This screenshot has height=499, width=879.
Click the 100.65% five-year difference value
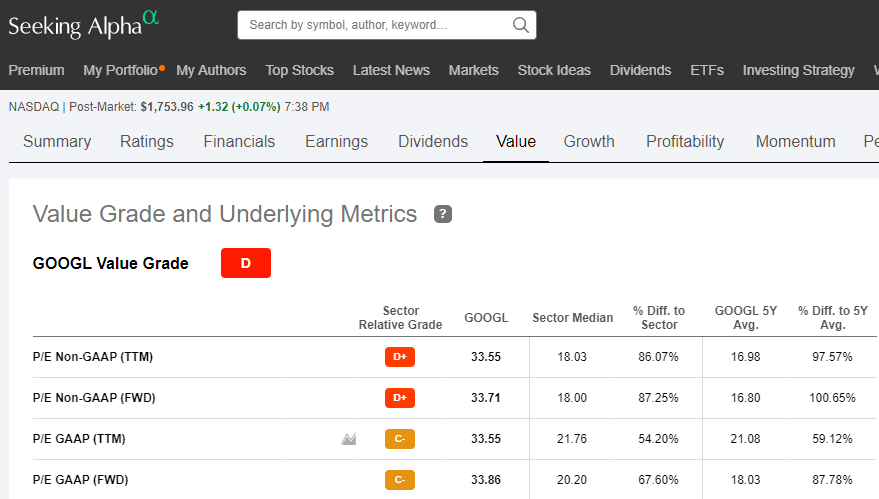tap(832, 398)
